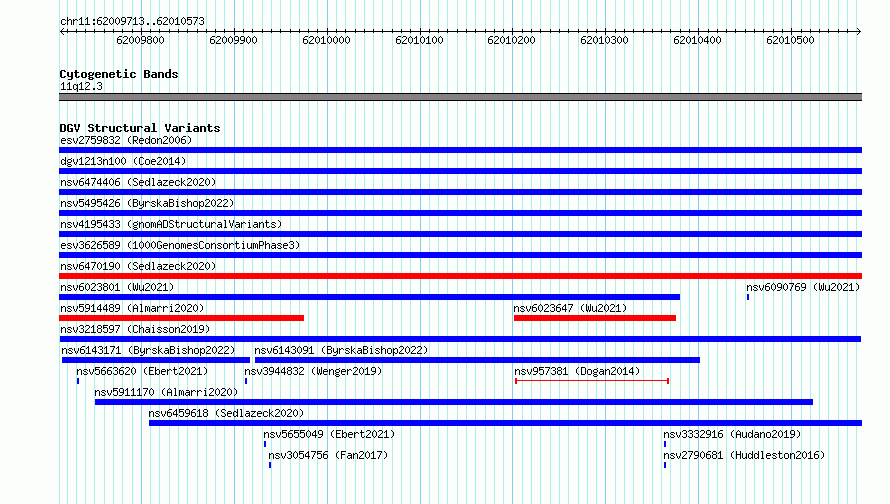
Task: Click the blue bar under nsv3218597
Action: [460, 339]
